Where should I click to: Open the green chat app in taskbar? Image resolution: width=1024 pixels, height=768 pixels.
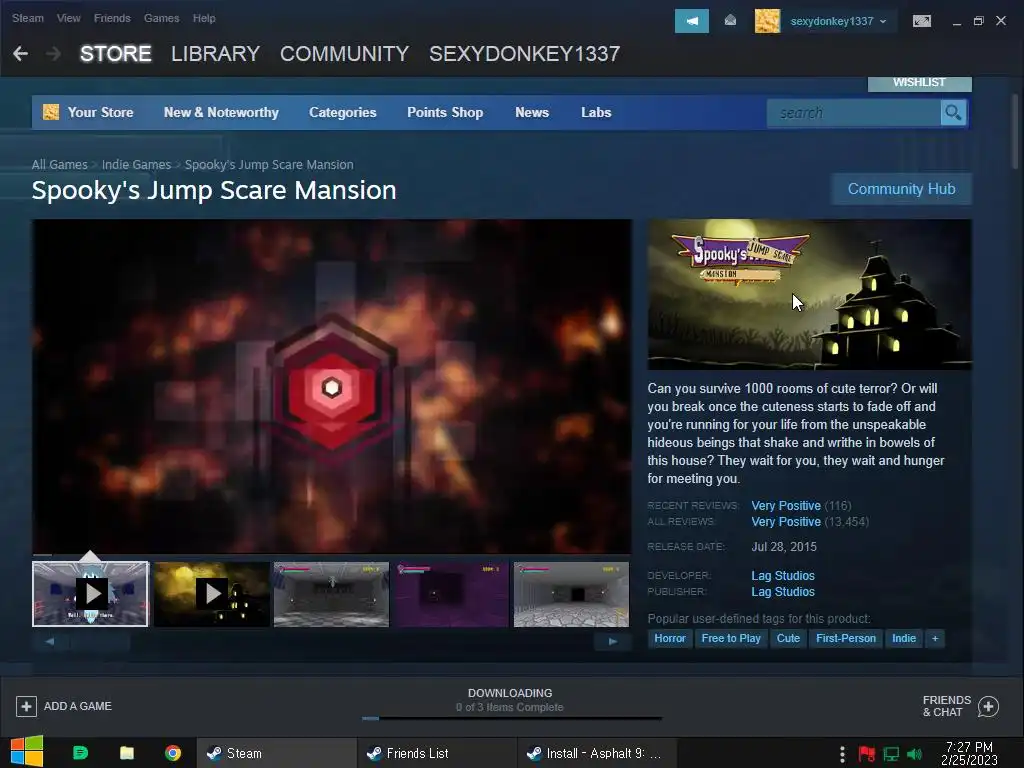[80, 753]
